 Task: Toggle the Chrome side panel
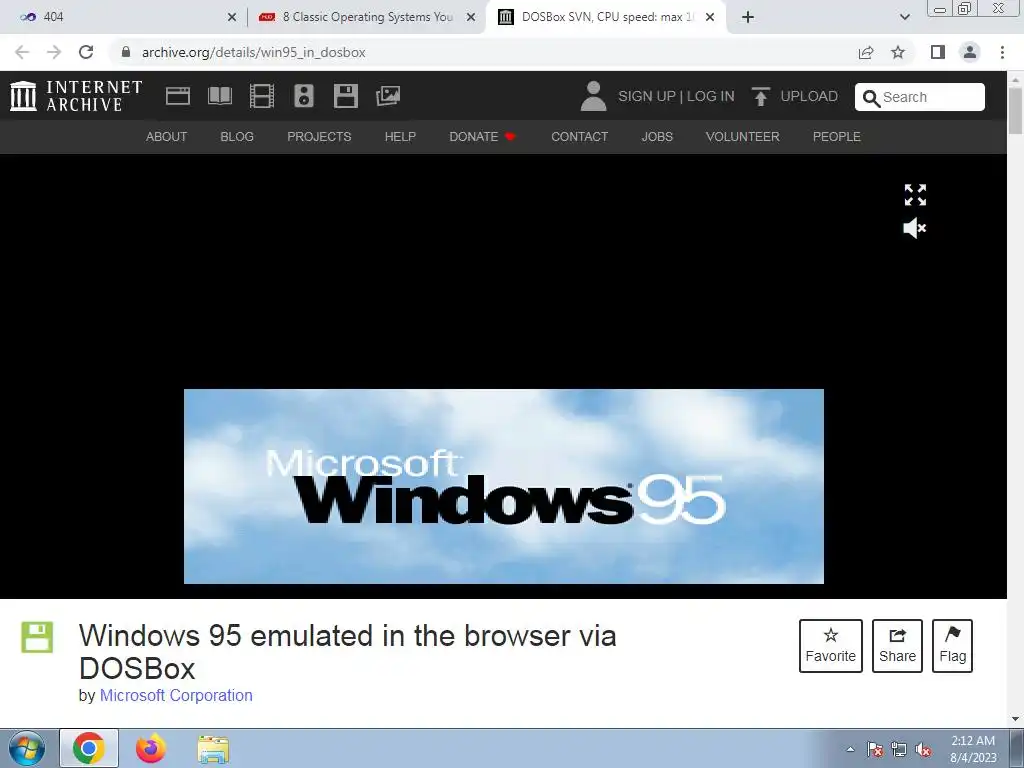click(938, 52)
